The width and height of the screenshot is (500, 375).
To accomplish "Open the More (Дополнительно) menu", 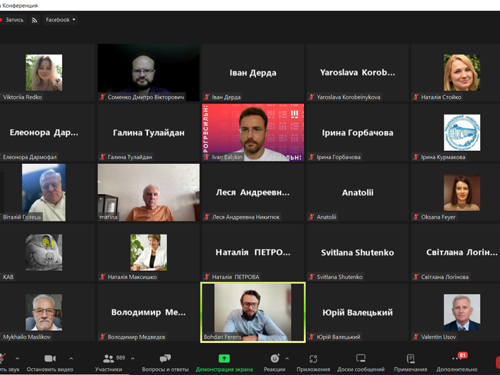I will tap(457, 359).
